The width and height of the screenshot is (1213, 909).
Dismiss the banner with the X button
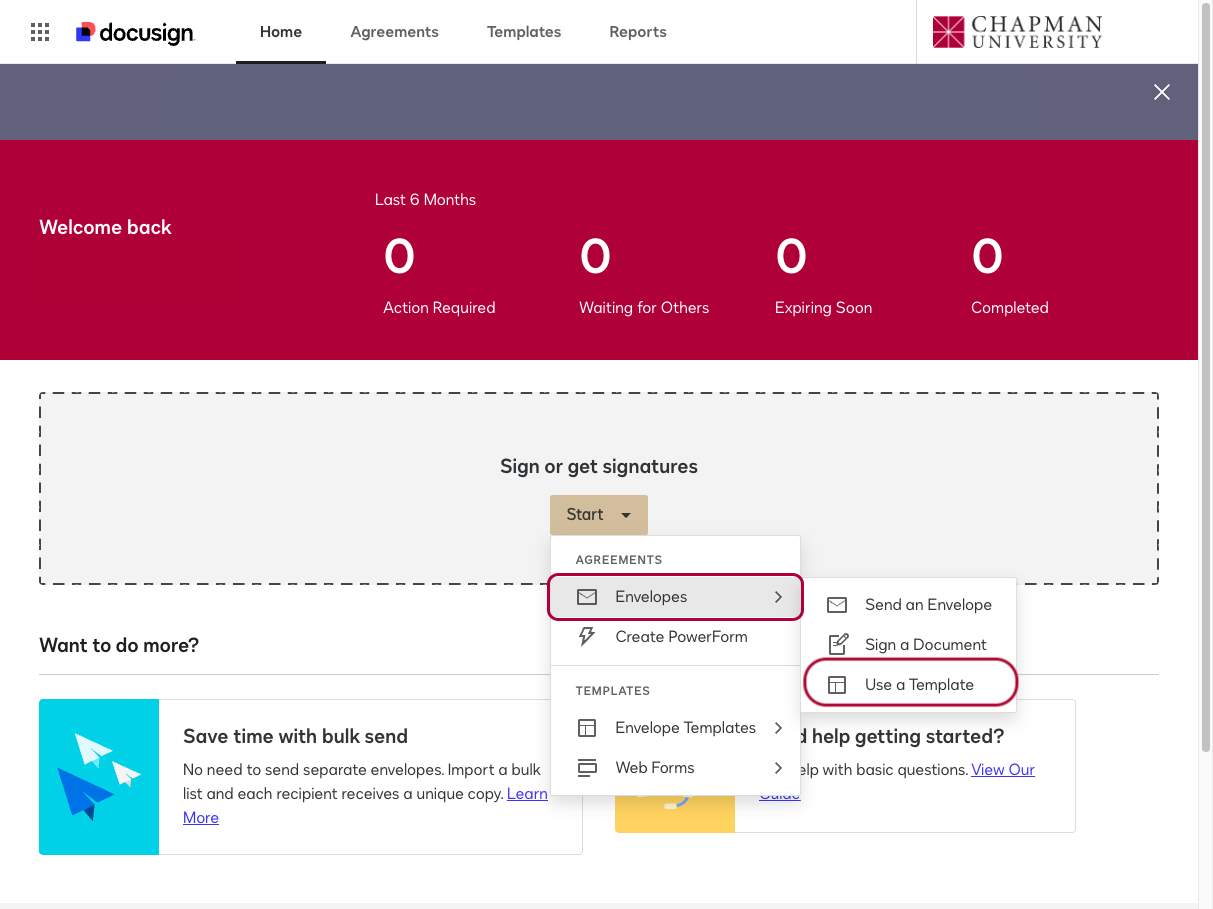[1162, 92]
